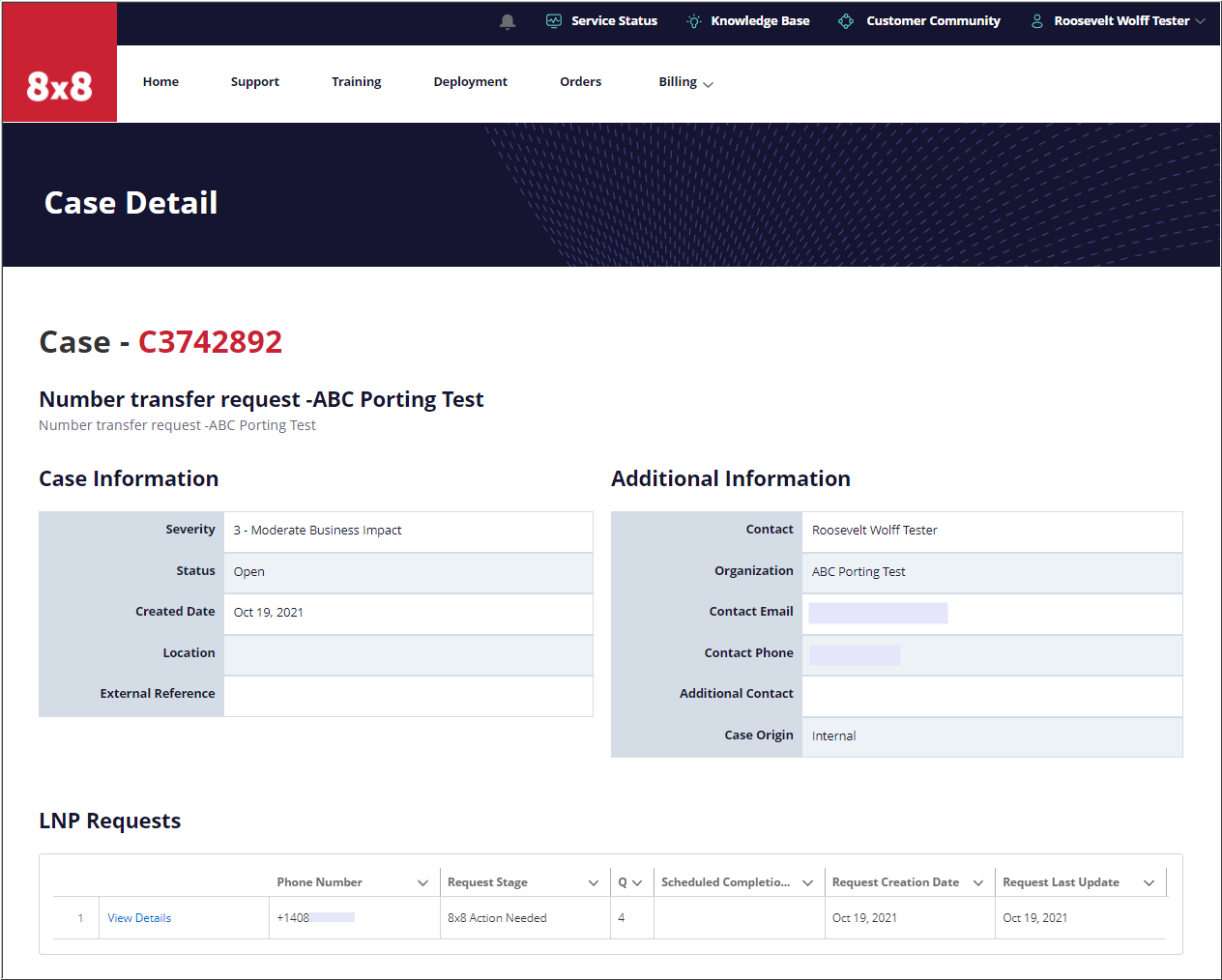This screenshot has width=1222, height=980.
Task: Click Q column value 4
Action: coord(622,918)
